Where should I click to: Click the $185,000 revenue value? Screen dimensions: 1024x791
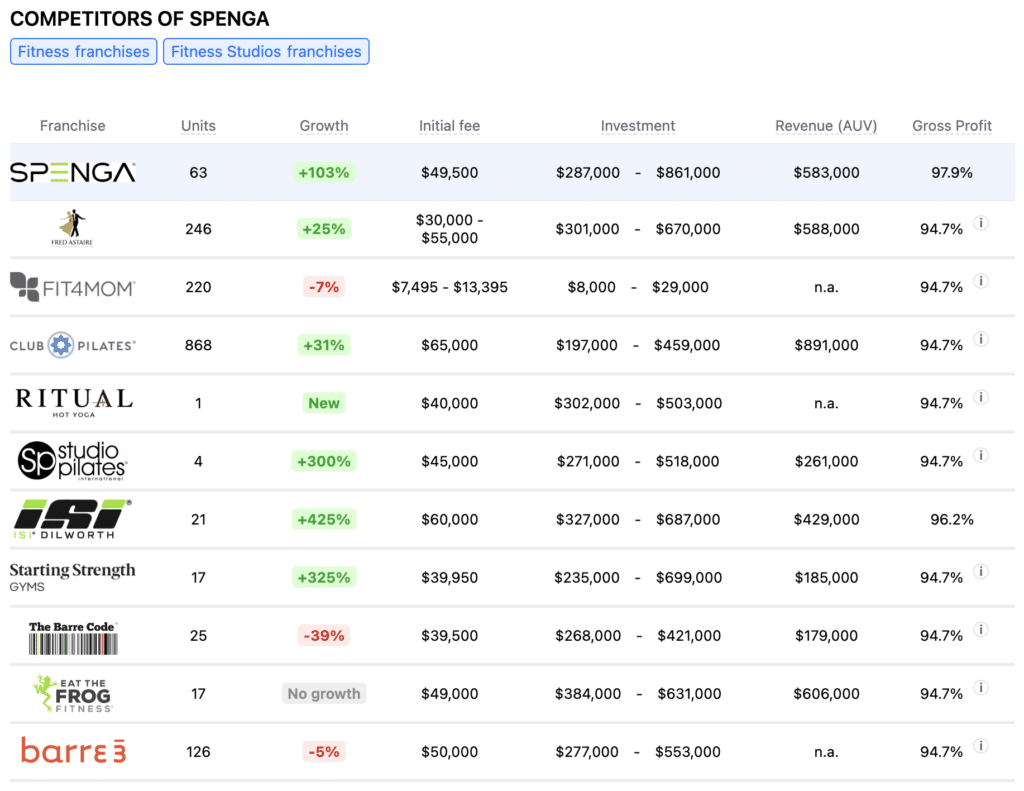826,577
